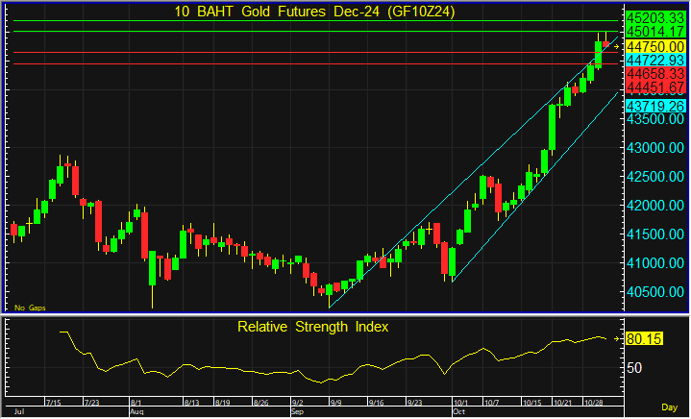
Task: Click the cyan 44722.93 price label
Action: pyautogui.click(x=655, y=61)
